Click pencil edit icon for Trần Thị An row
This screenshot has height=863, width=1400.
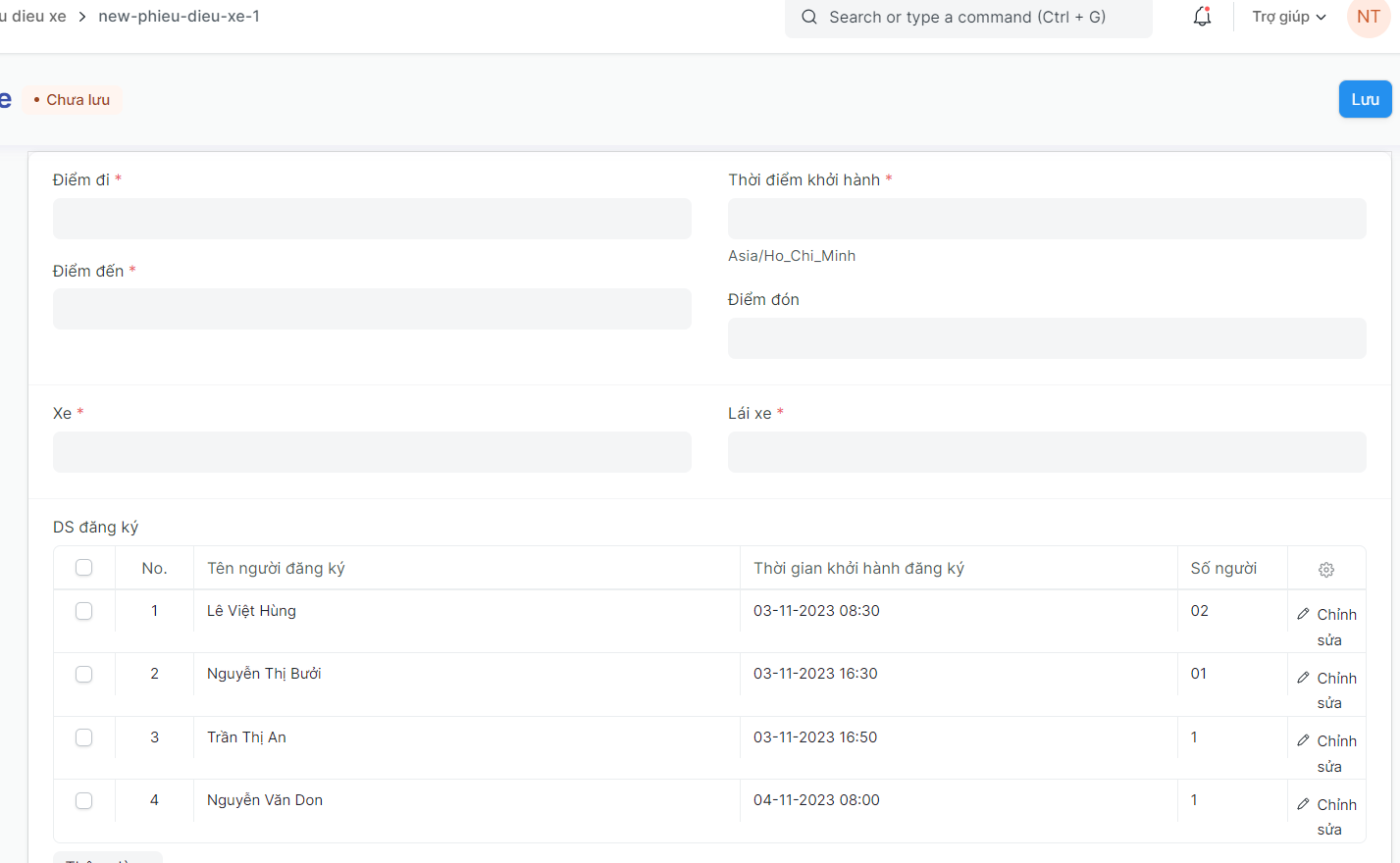[1303, 740]
